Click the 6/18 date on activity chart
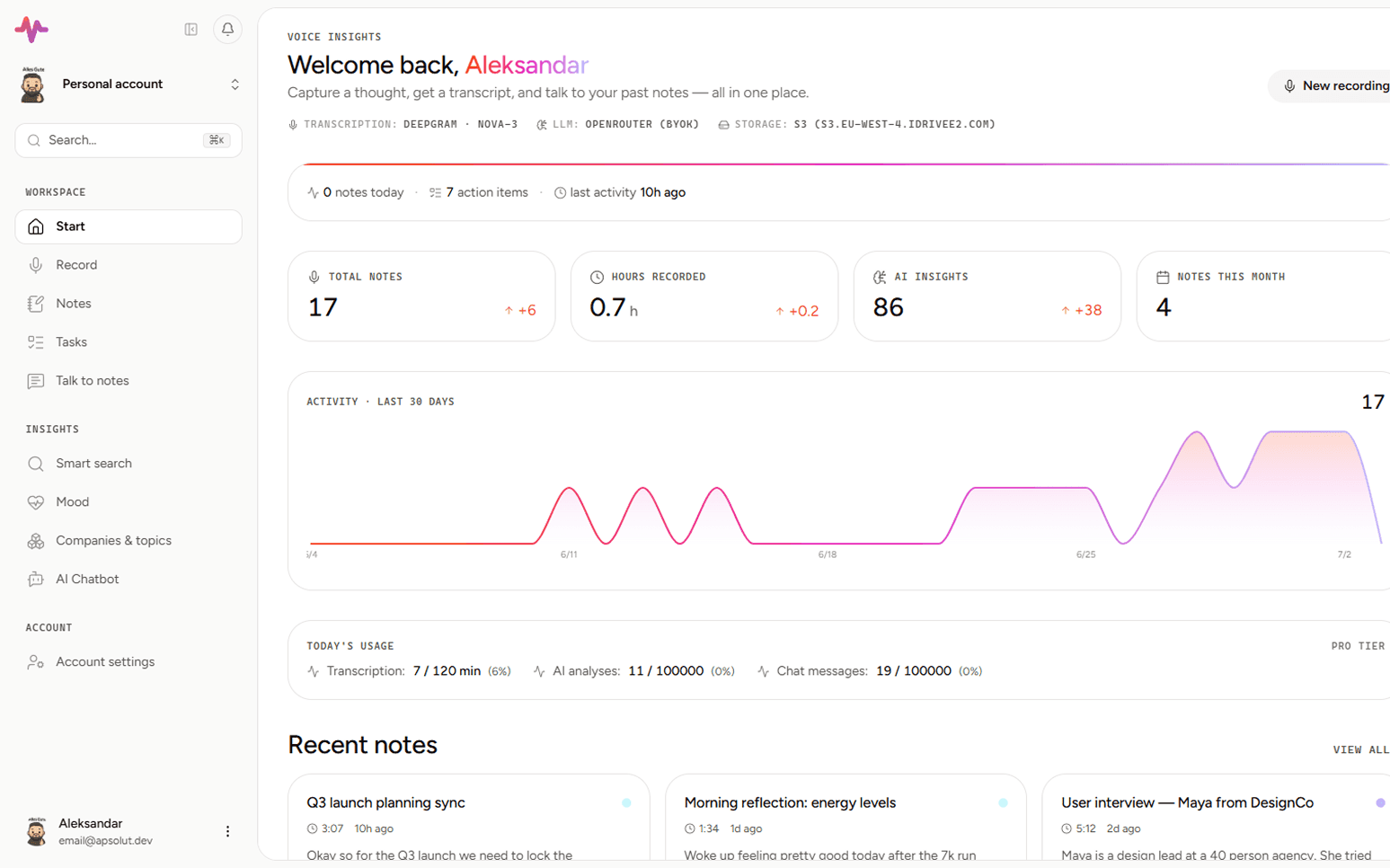This screenshot has width=1390, height=868. tap(828, 555)
